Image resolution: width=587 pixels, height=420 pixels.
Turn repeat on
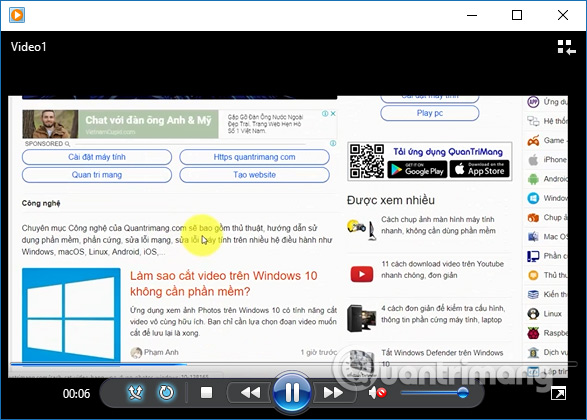(166, 393)
